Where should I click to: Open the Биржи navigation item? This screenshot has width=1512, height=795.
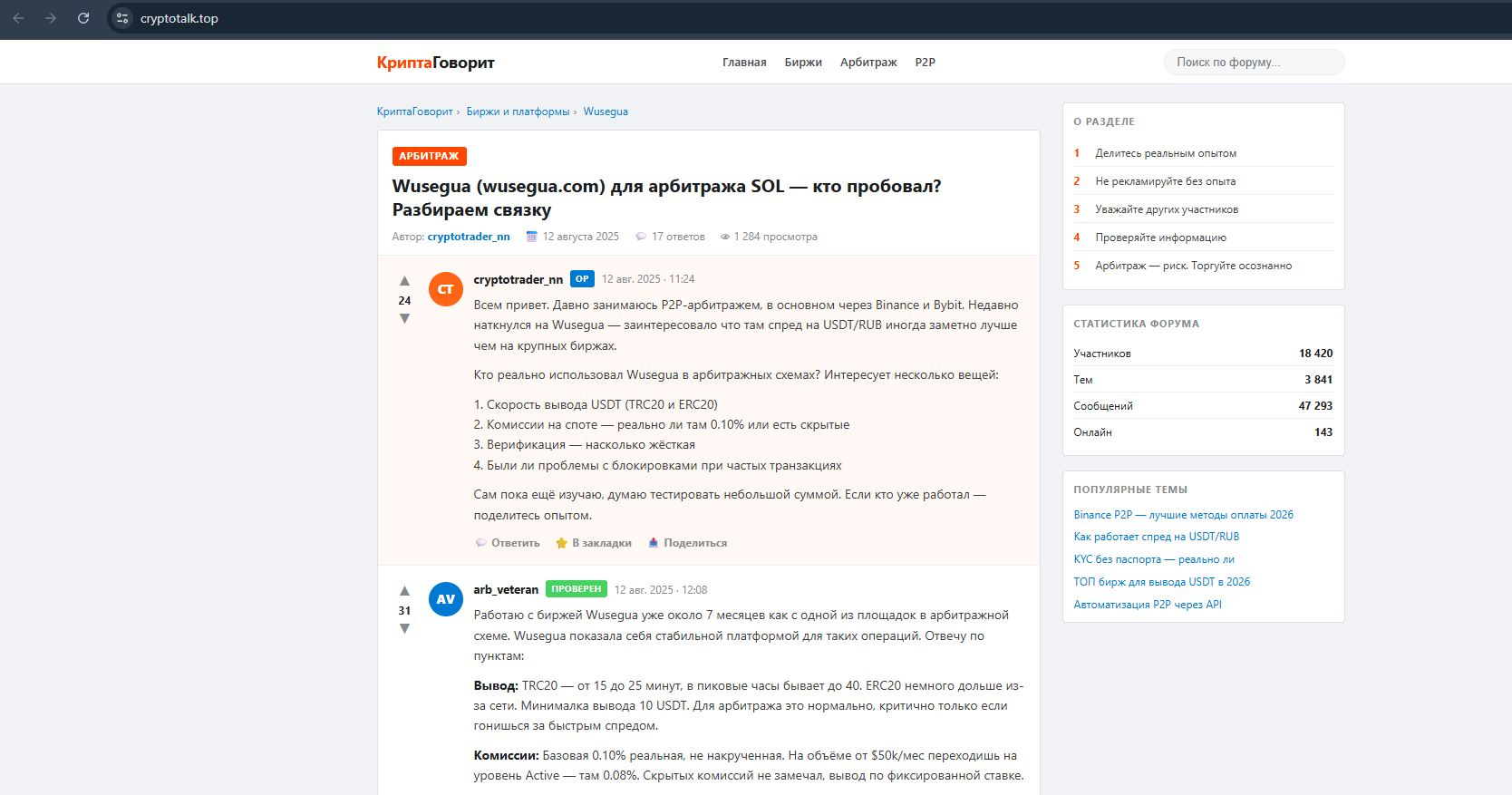coord(803,63)
